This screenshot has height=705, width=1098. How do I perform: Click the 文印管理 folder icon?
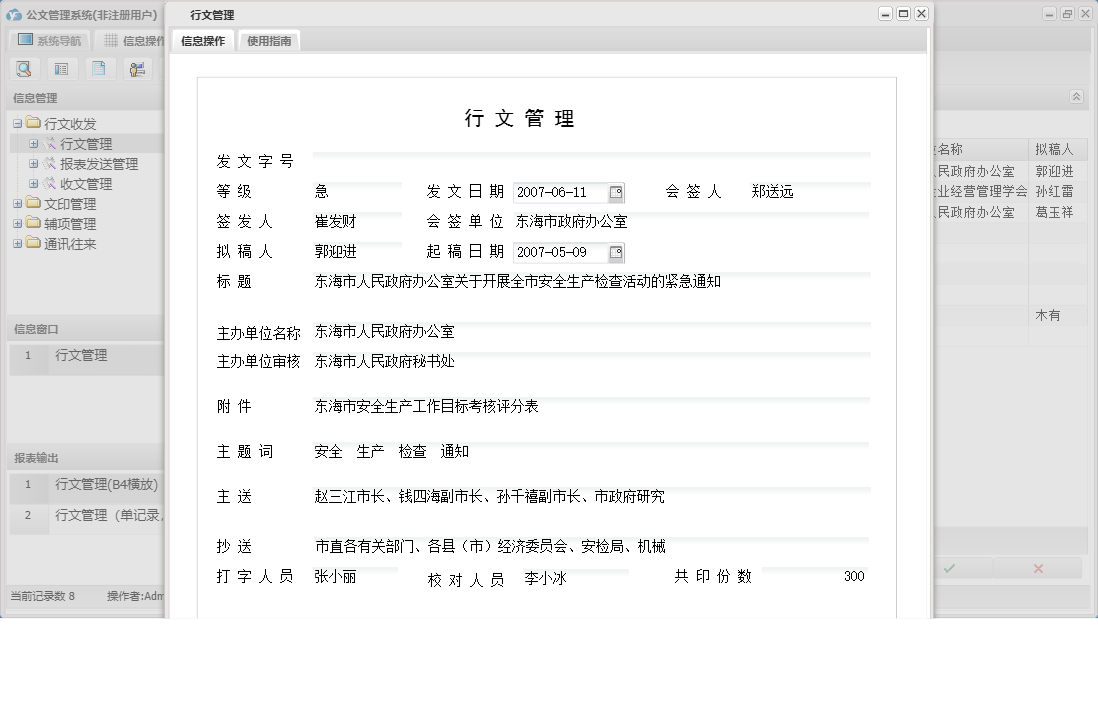click(x=31, y=203)
